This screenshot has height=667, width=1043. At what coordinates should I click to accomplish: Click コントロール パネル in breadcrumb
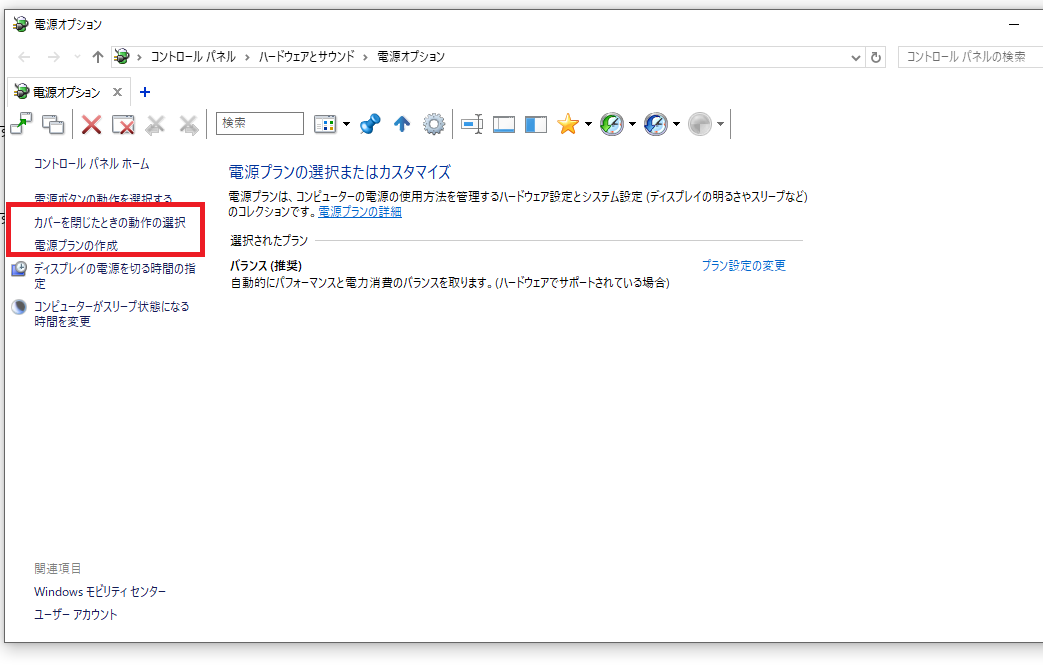(x=193, y=57)
